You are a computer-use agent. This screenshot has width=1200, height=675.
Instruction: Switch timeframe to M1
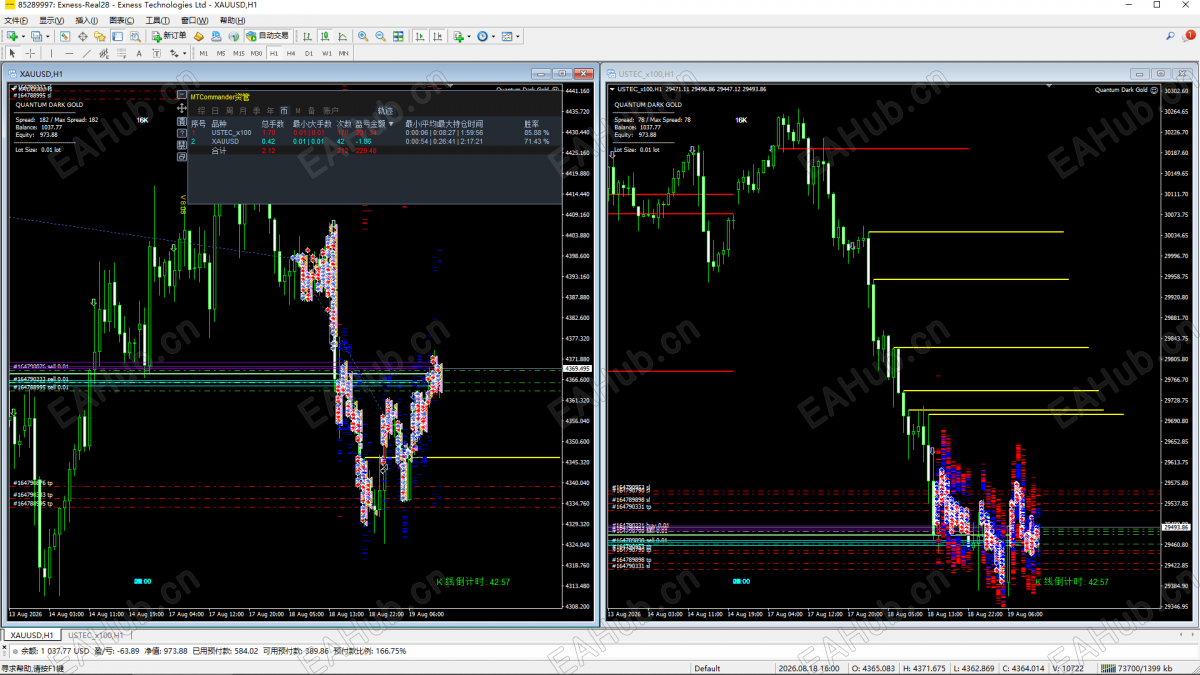[203, 53]
